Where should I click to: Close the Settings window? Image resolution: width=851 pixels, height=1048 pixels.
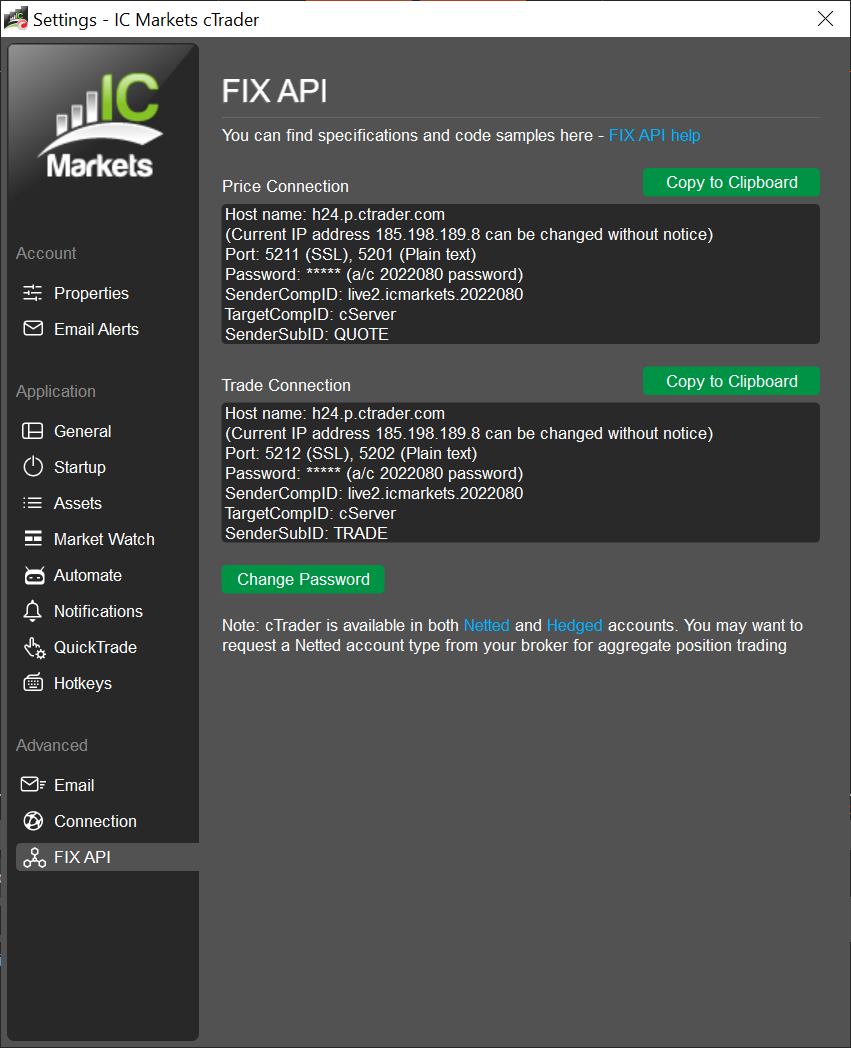(826, 19)
